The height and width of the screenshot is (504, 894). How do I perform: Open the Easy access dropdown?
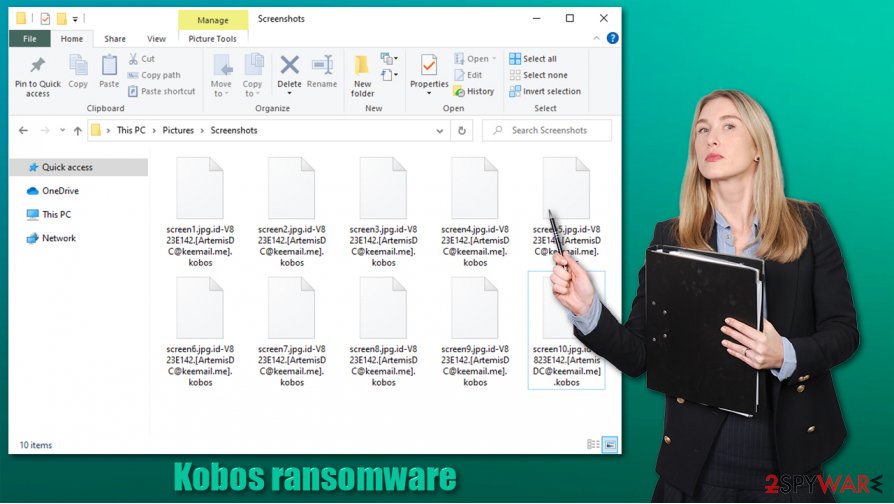389,75
